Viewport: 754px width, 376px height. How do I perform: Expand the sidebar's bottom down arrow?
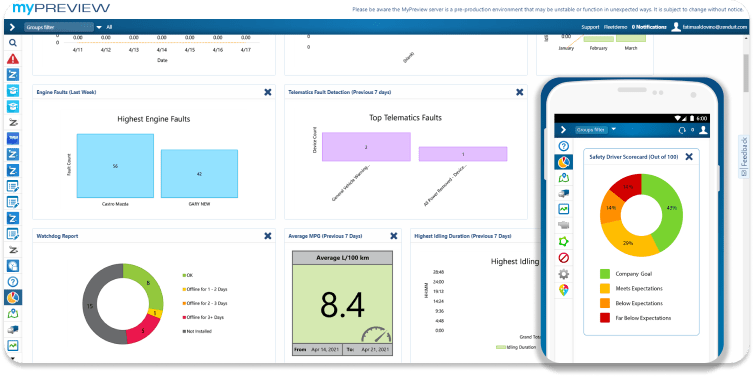[x=13, y=359]
